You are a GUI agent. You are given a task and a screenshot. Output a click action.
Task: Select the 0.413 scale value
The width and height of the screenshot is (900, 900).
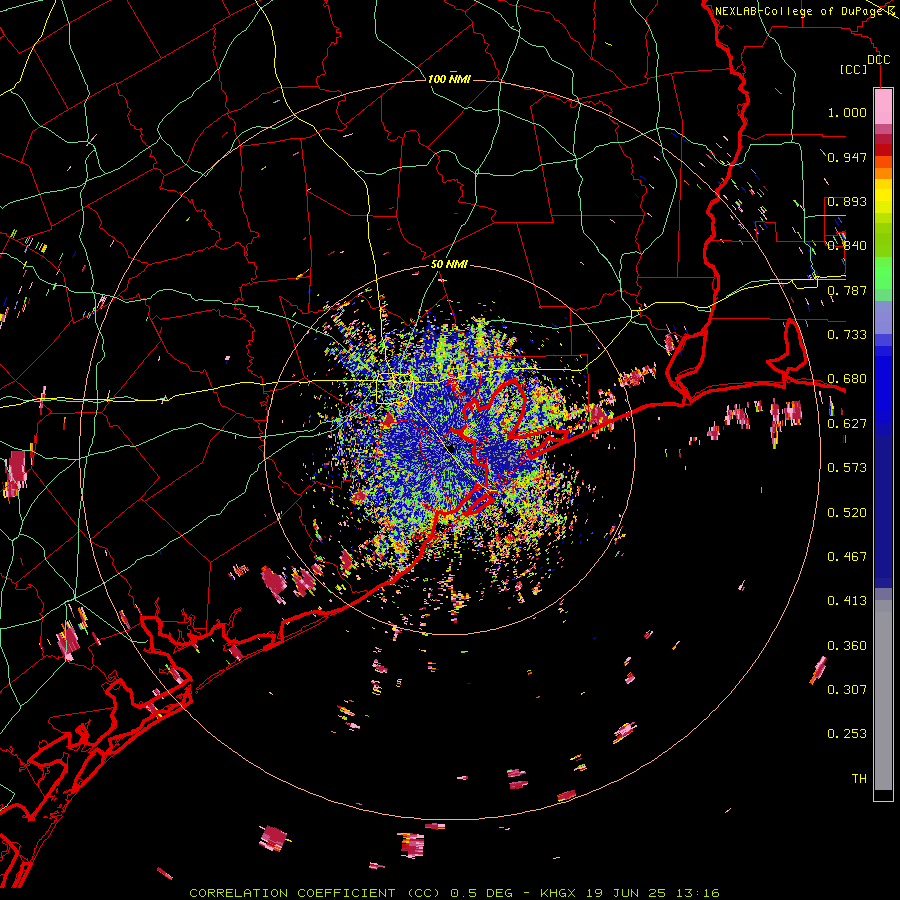point(847,601)
